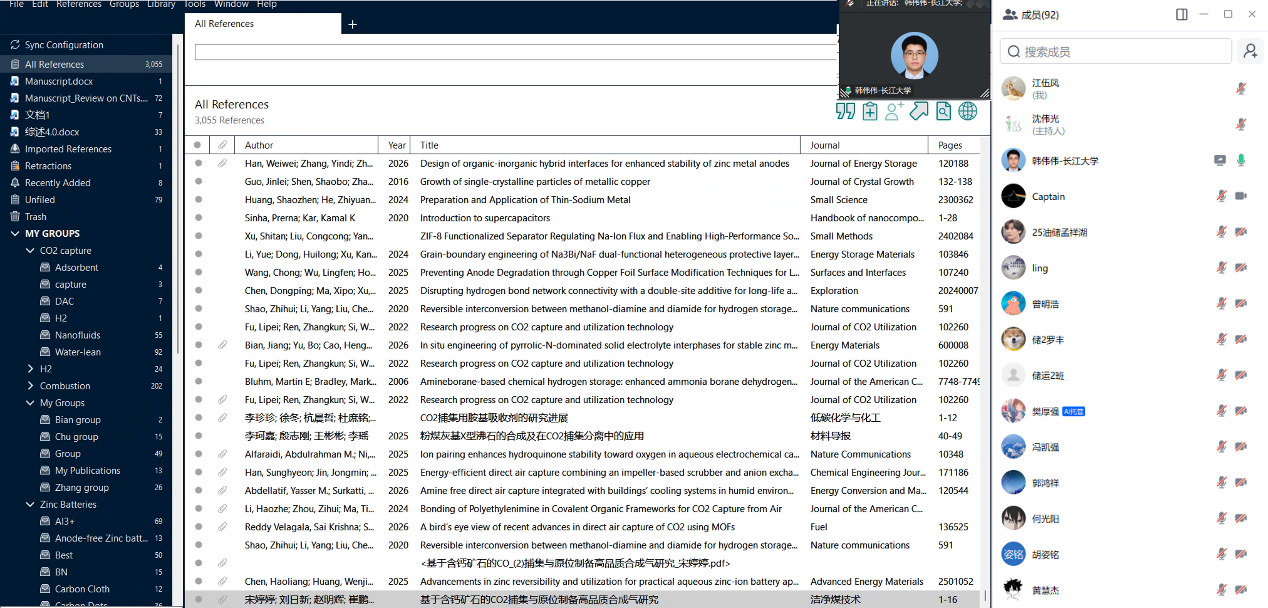1268x608 pixels.
Task: Expand the H2 group set
Action: click(x=30, y=369)
